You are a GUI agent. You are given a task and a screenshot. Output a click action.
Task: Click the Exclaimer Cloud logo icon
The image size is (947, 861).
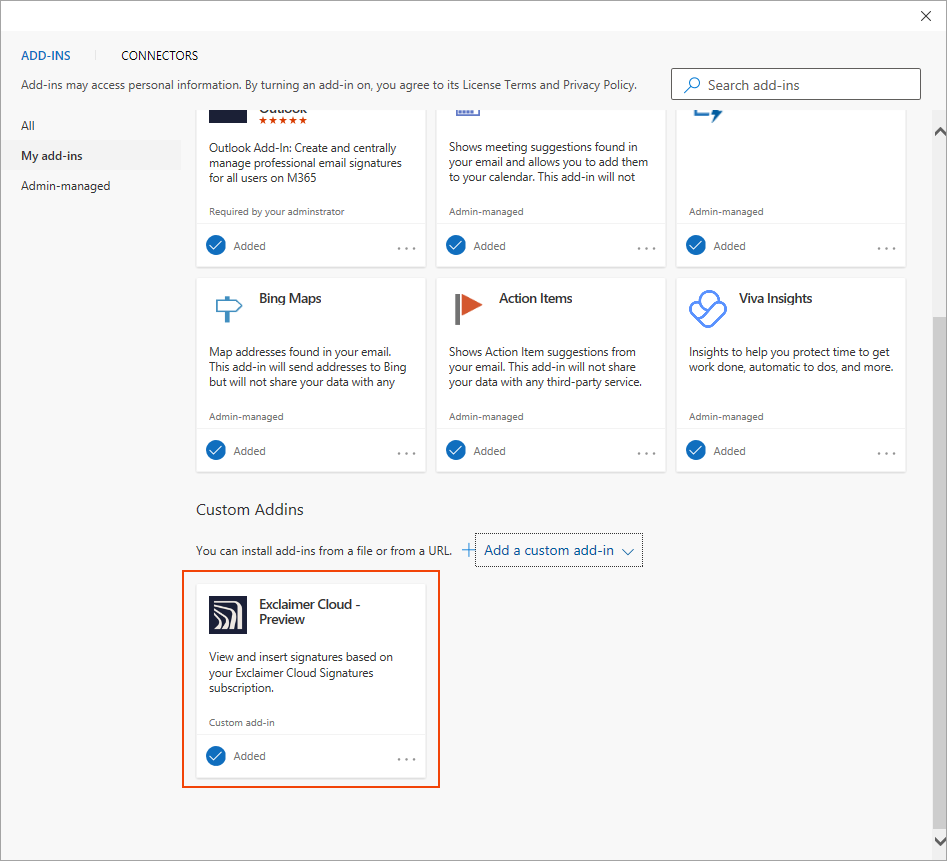[228, 615]
